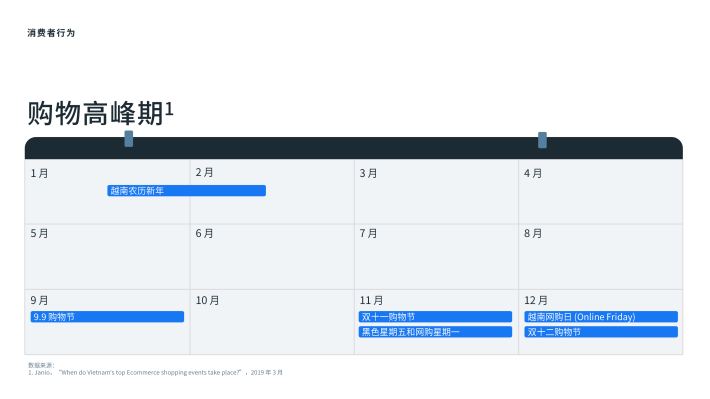This screenshot has width=710, height=399.
Task: Click the right calendar binder ring
Action: (542, 140)
